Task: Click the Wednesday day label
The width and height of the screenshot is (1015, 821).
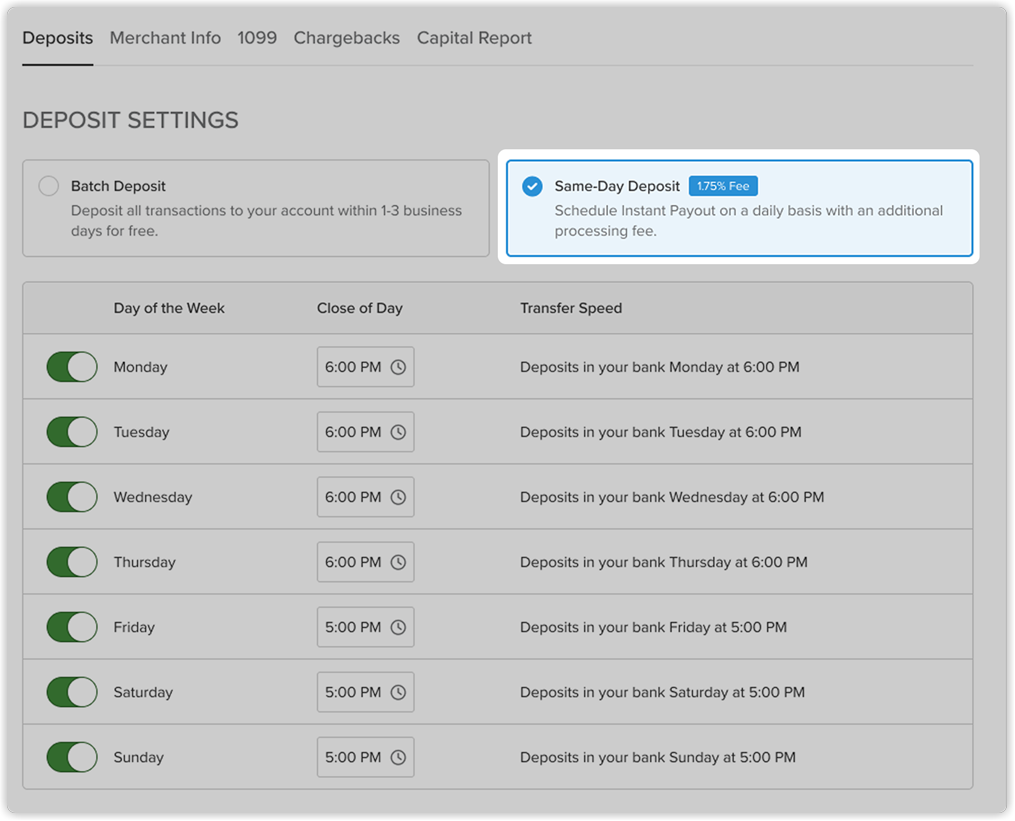Action: pos(153,497)
